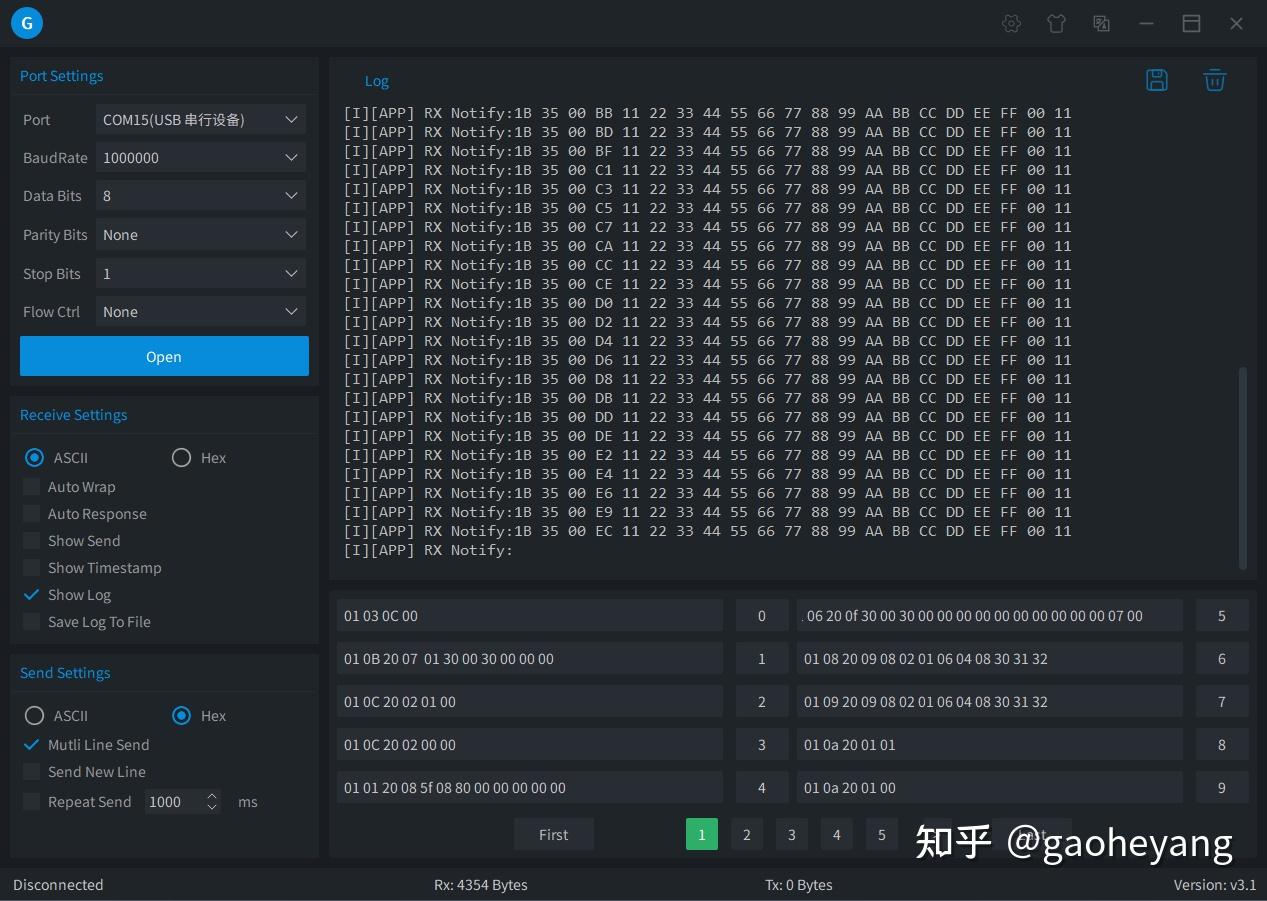Switch language using the translate icon
Screen dimensions: 1267x901
click(1101, 23)
